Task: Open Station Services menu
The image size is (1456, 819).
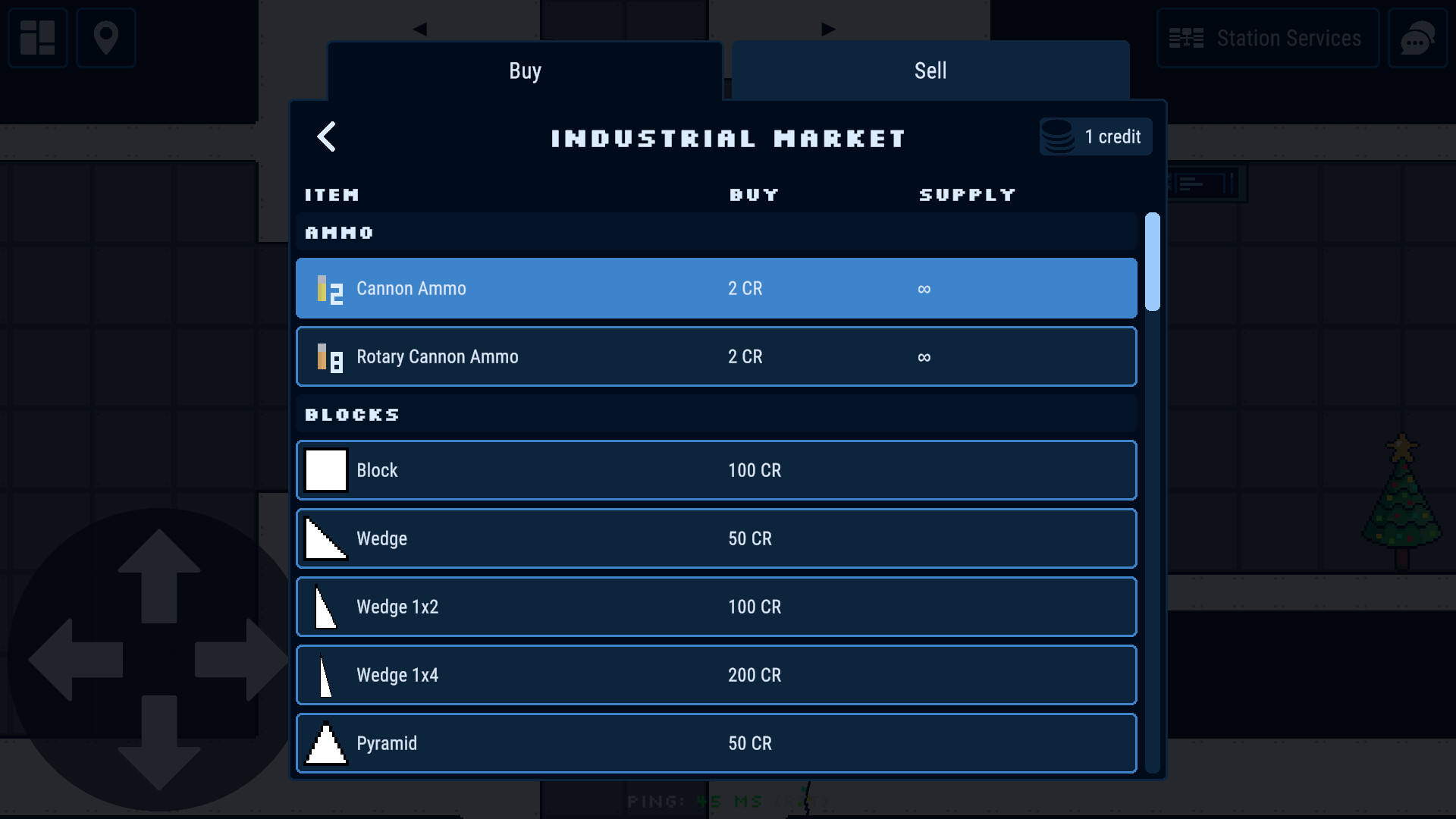Action: coord(1267,38)
